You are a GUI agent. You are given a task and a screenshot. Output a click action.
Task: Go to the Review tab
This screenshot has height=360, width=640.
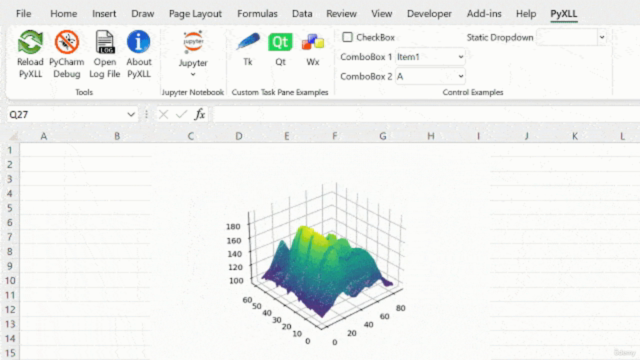coord(341,13)
